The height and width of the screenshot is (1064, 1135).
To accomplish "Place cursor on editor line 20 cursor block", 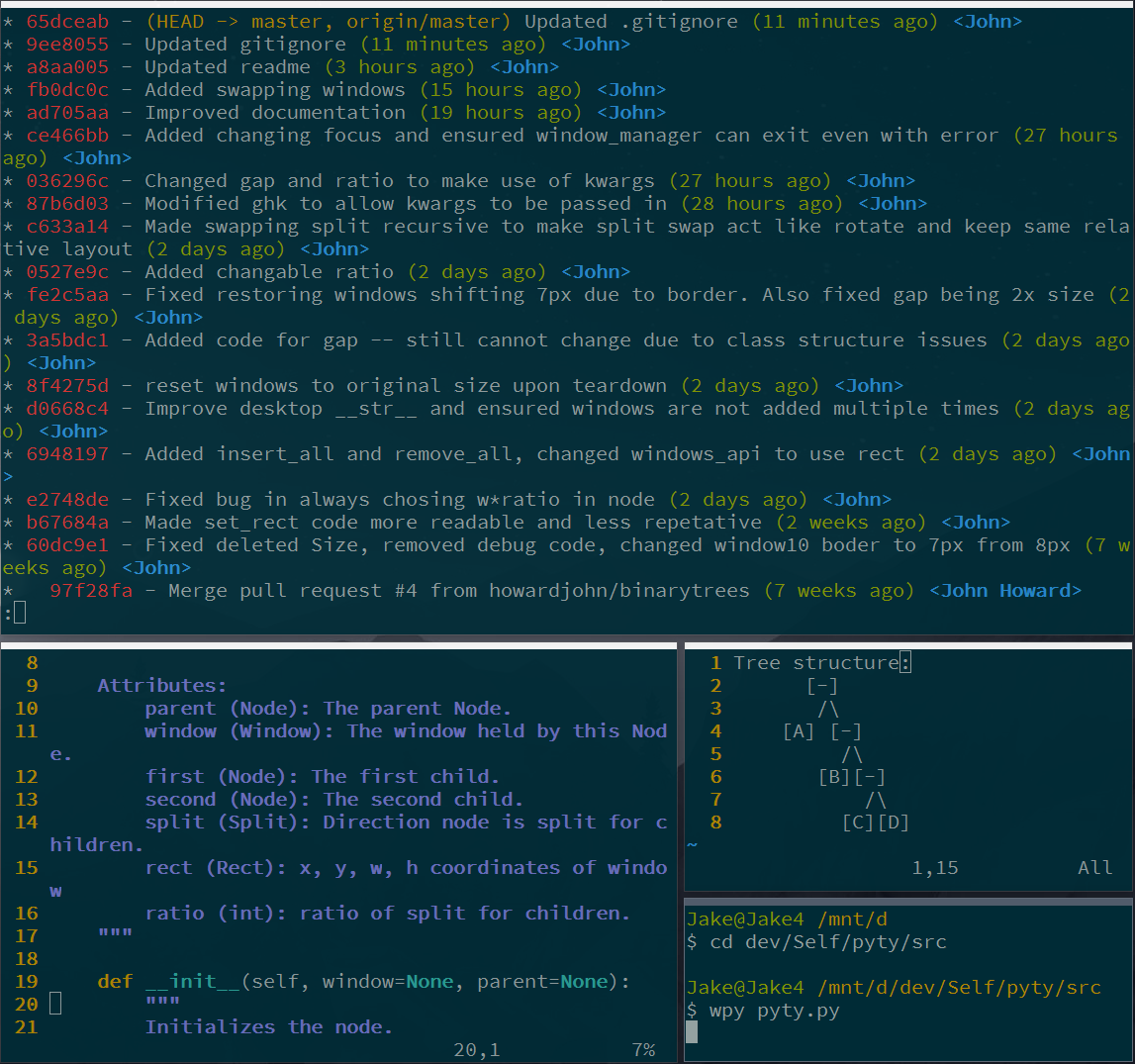I will click(55, 1004).
